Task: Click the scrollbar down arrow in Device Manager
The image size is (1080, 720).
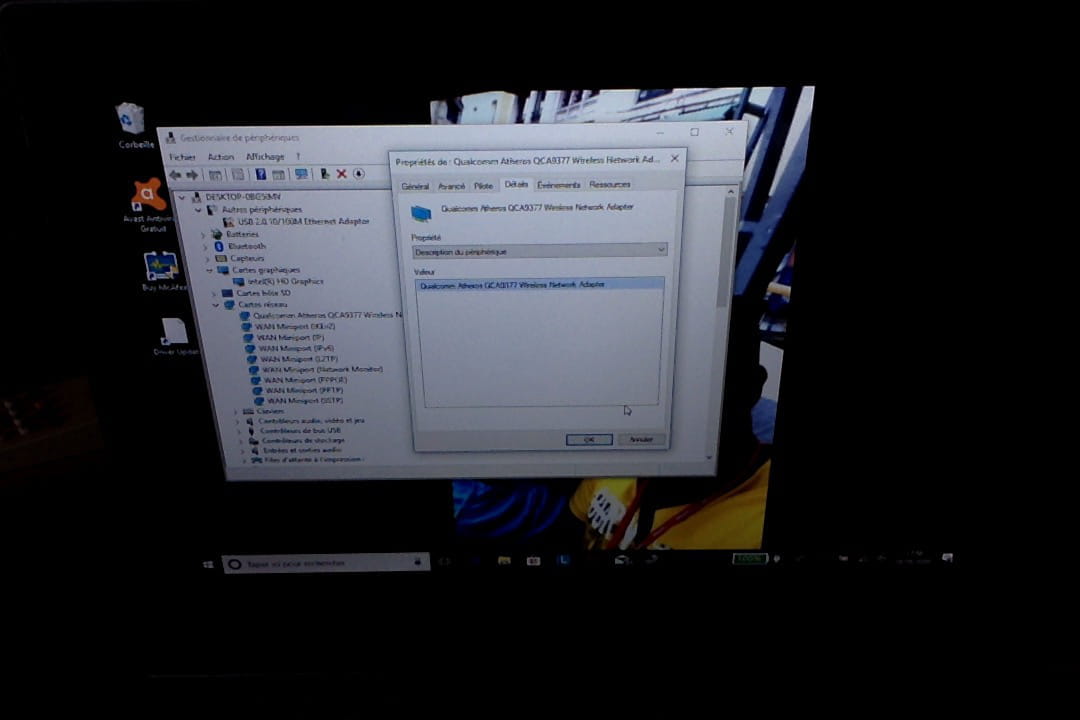Action: click(709, 457)
